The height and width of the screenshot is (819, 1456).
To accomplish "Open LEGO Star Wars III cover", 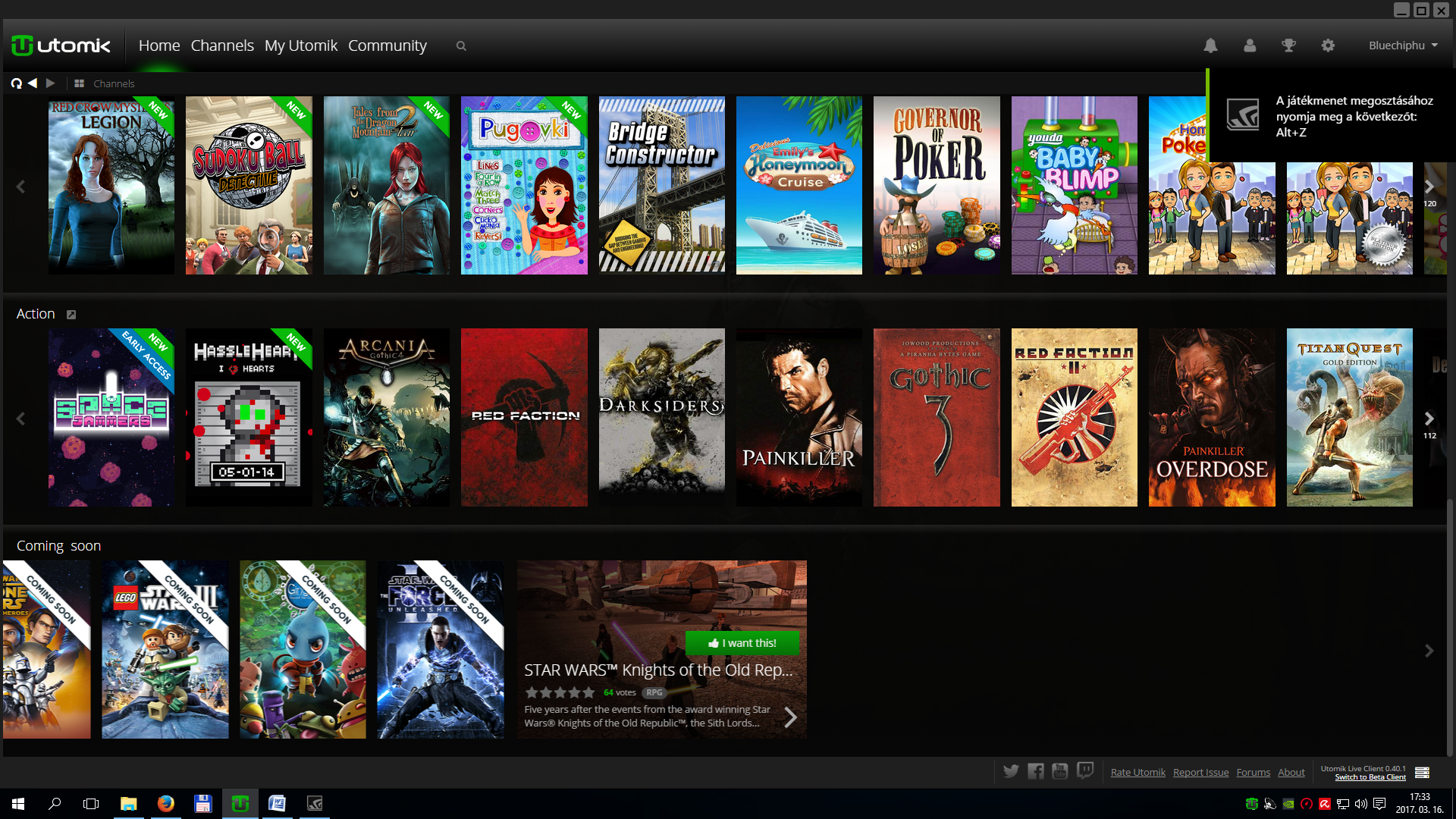I will pos(165,649).
